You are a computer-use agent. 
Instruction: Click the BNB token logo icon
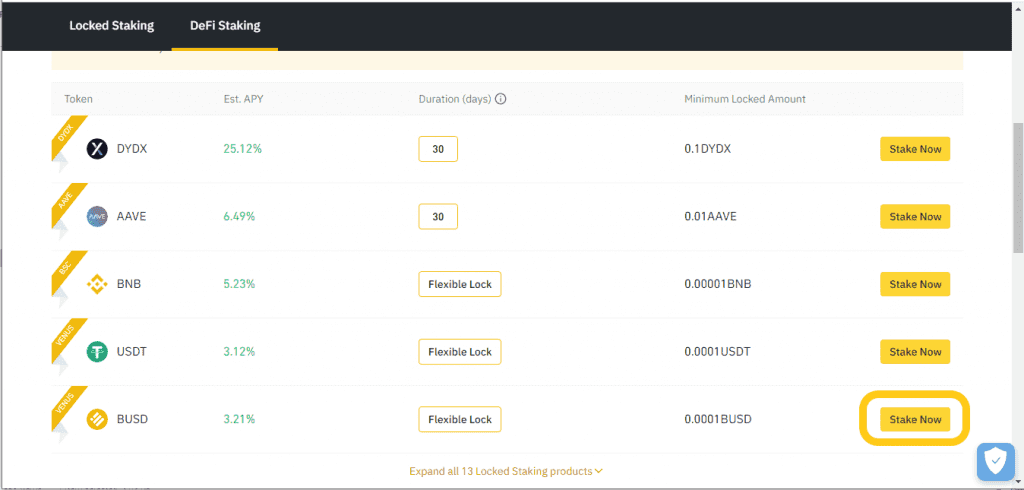[x=97, y=284]
